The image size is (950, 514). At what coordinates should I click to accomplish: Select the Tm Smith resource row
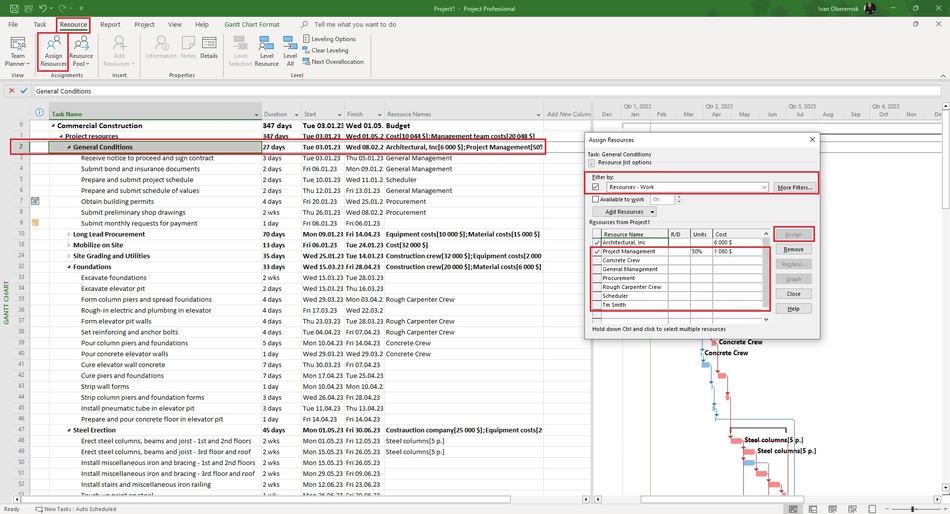(677, 305)
